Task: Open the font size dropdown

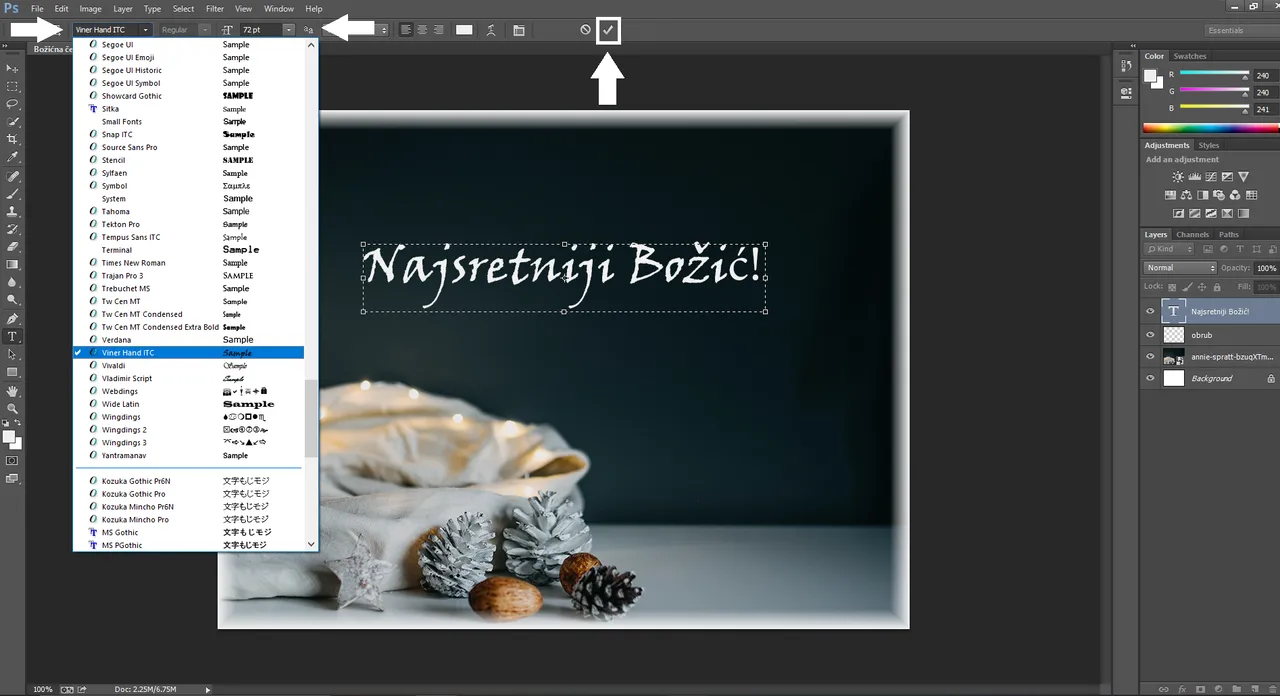Action: (x=289, y=30)
